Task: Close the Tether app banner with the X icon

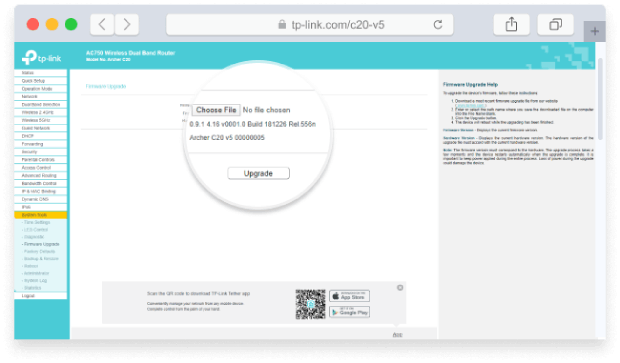Action: (x=400, y=287)
